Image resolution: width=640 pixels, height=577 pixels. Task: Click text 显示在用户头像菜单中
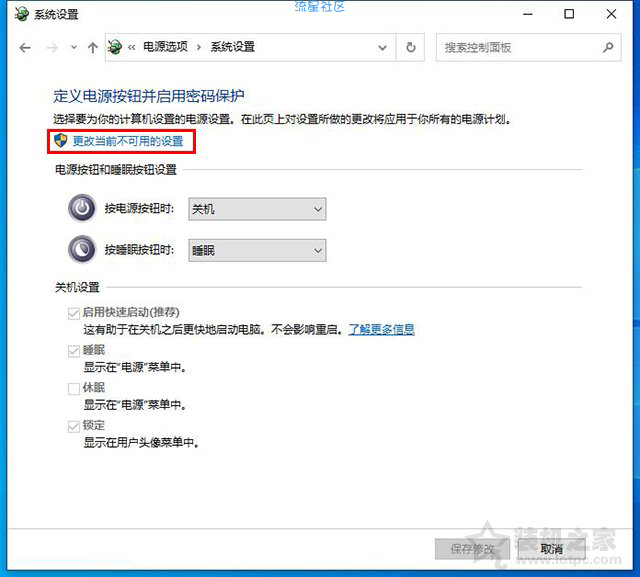point(141,442)
